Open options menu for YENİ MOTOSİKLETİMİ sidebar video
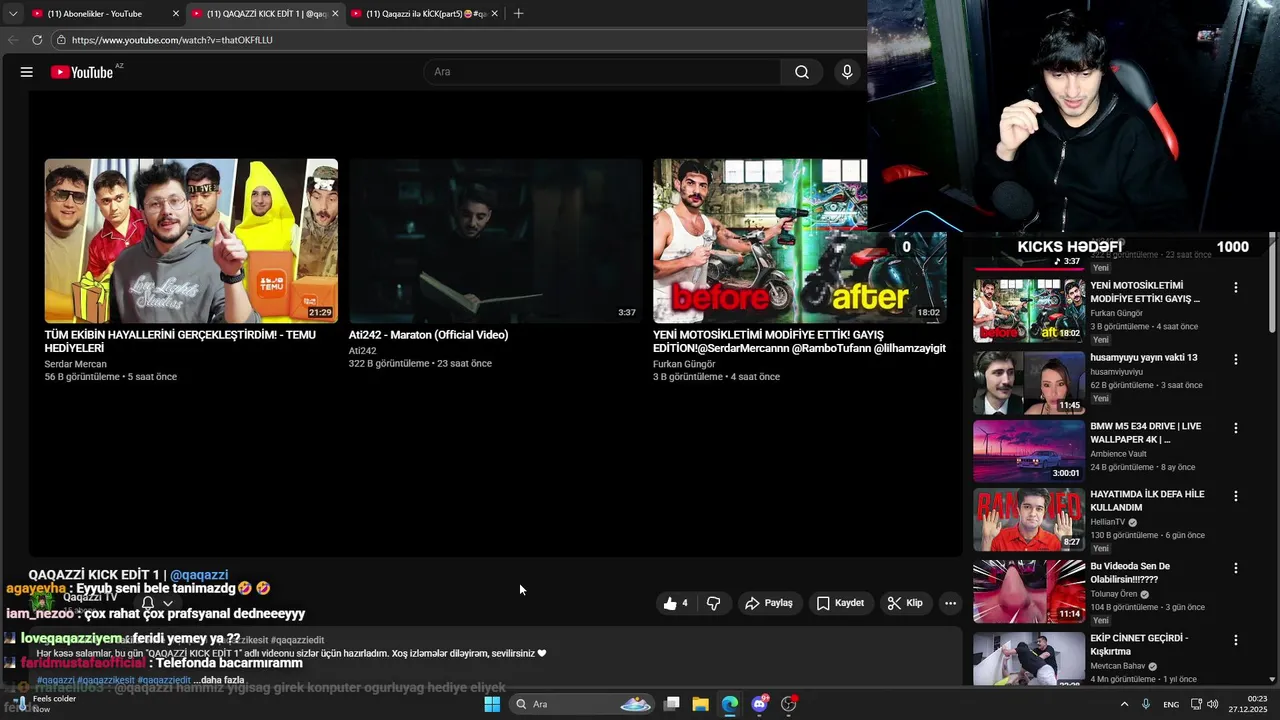This screenshot has width=1280, height=720. click(x=1235, y=288)
